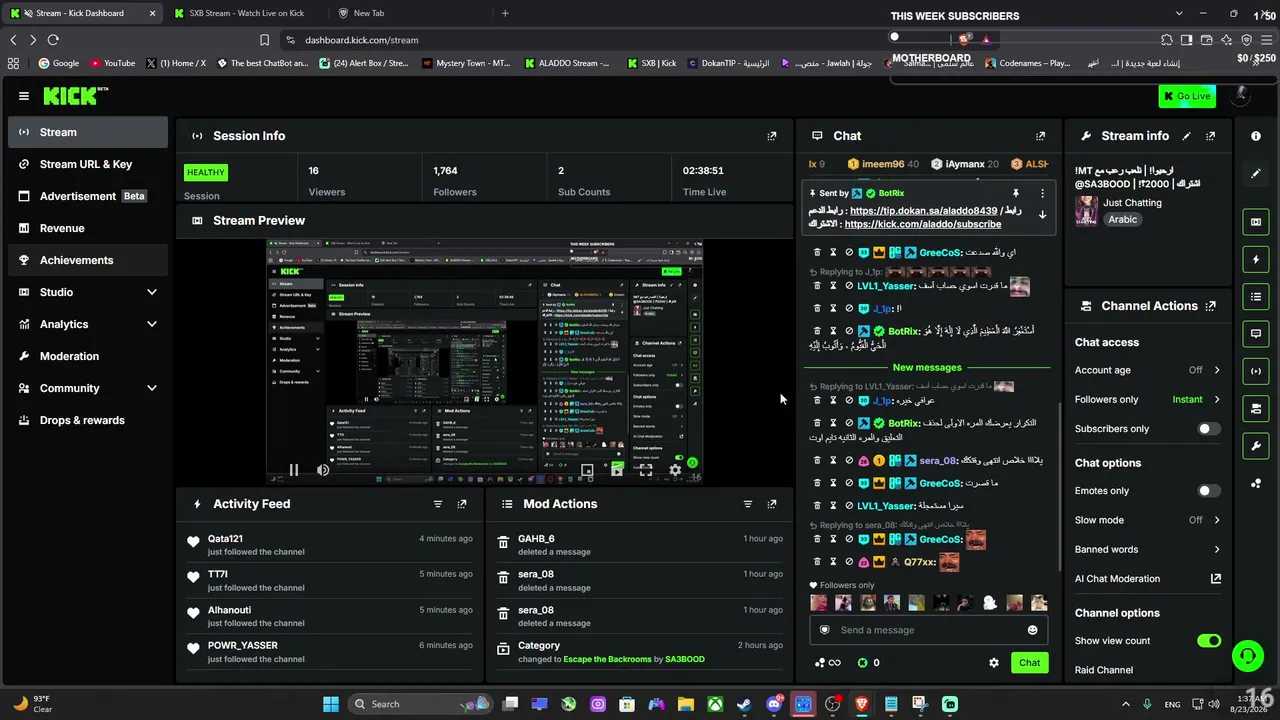Open the info icon in the right rail
Image resolution: width=1280 pixels, height=720 pixels.
pyautogui.click(x=1256, y=136)
